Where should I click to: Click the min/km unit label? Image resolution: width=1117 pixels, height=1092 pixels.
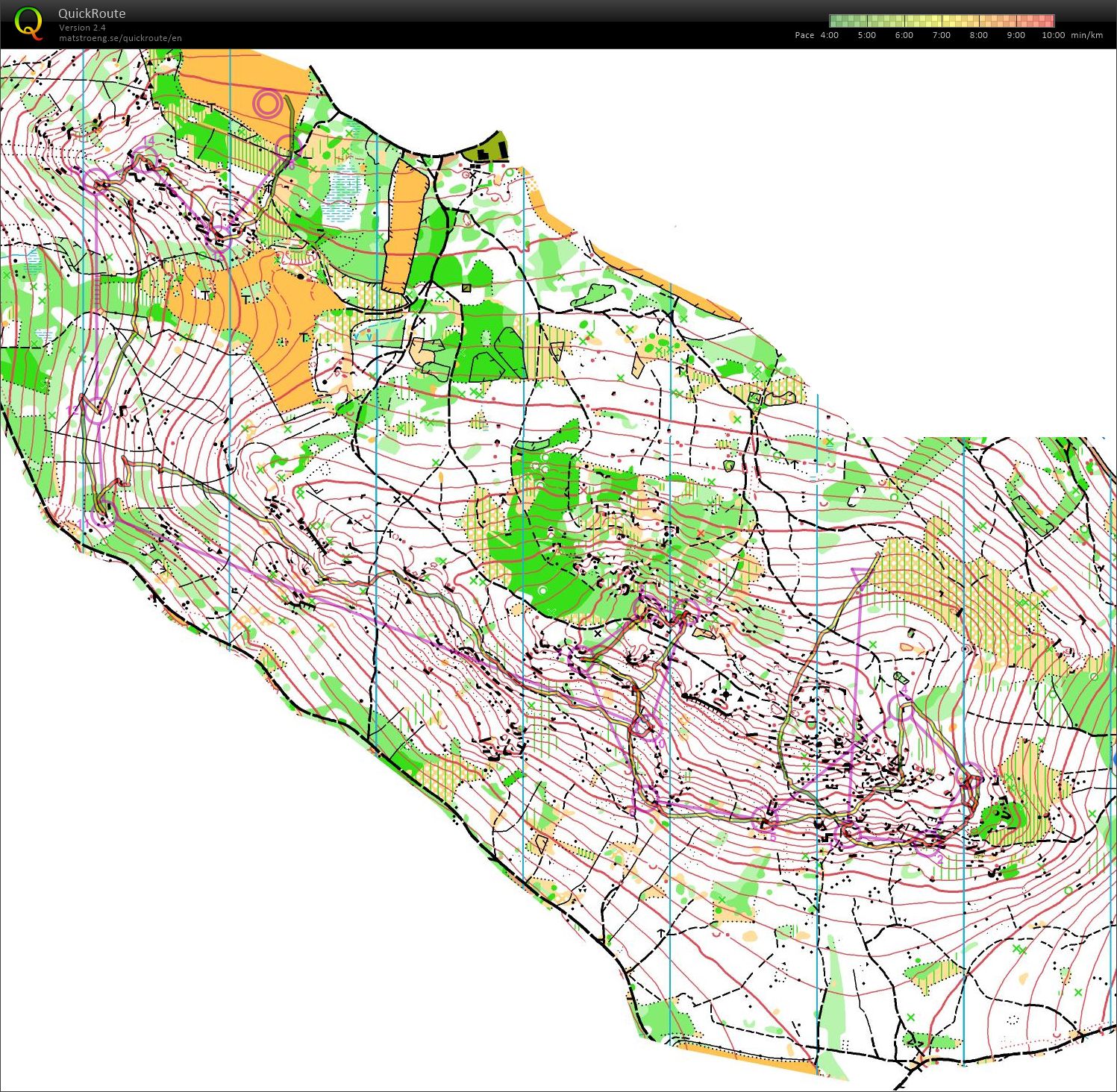(x=1087, y=35)
